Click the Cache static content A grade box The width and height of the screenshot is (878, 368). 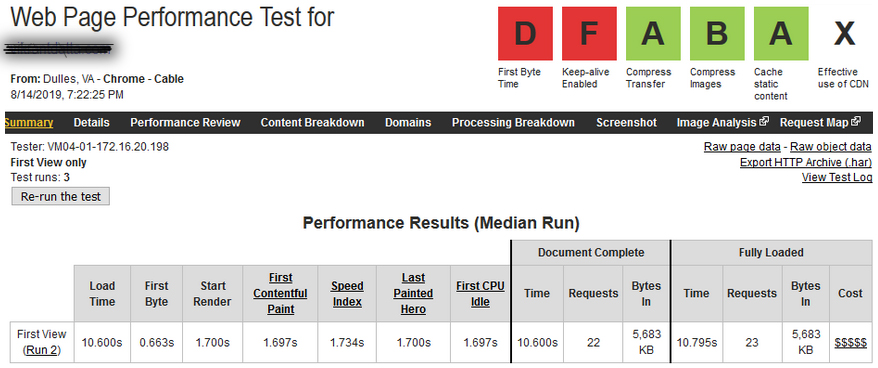781,34
